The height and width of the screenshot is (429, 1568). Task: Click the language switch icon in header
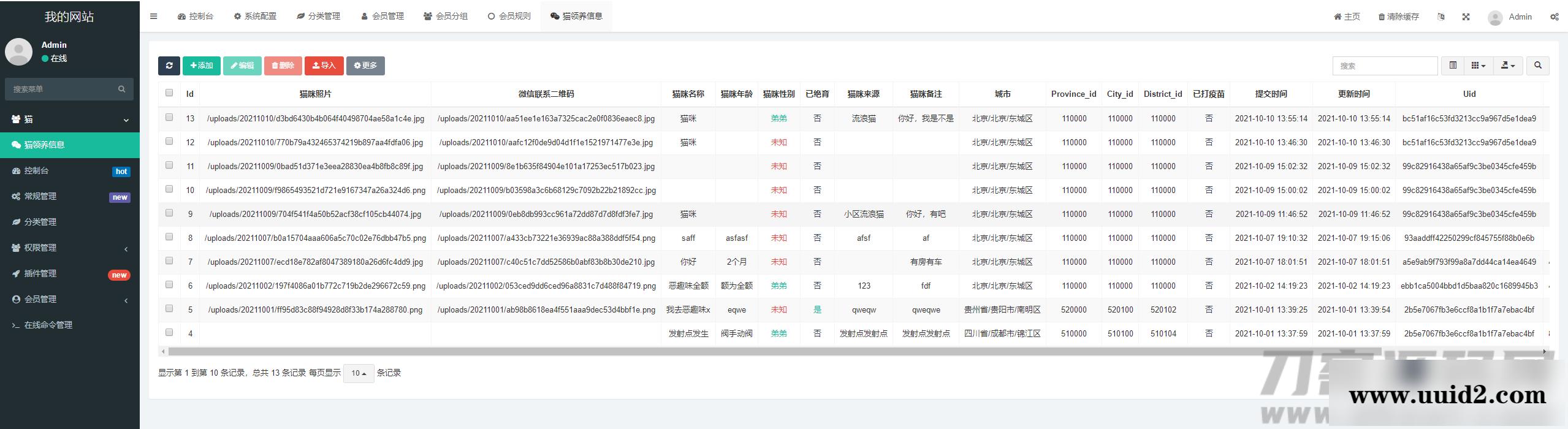tap(1441, 17)
